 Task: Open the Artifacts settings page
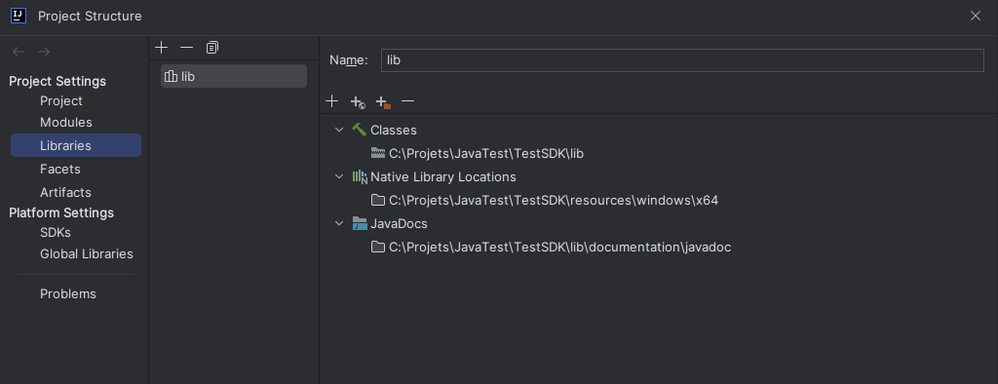click(66, 192)
